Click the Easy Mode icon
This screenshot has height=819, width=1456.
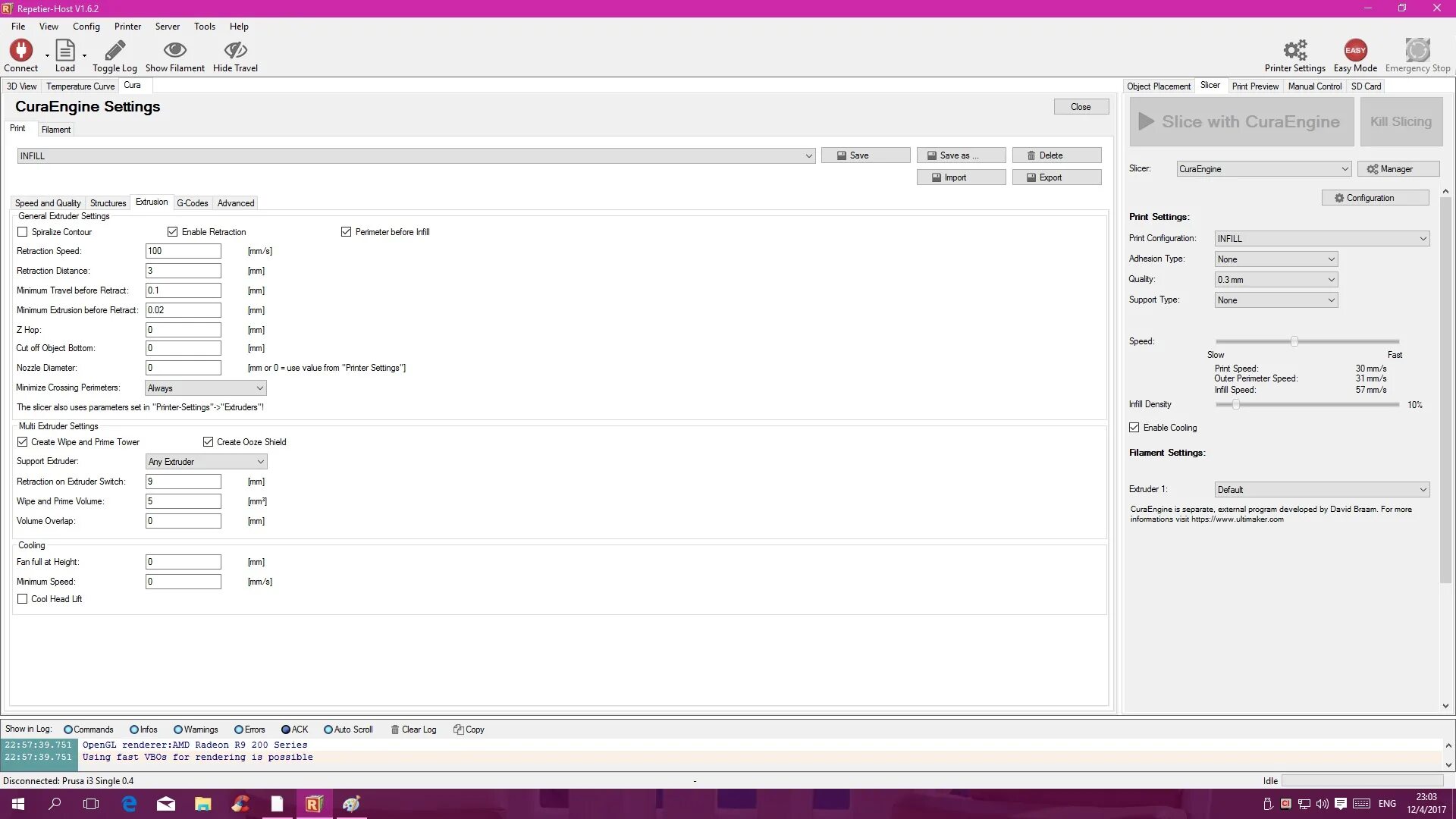pyautogui.click(x=1355, y=50)
